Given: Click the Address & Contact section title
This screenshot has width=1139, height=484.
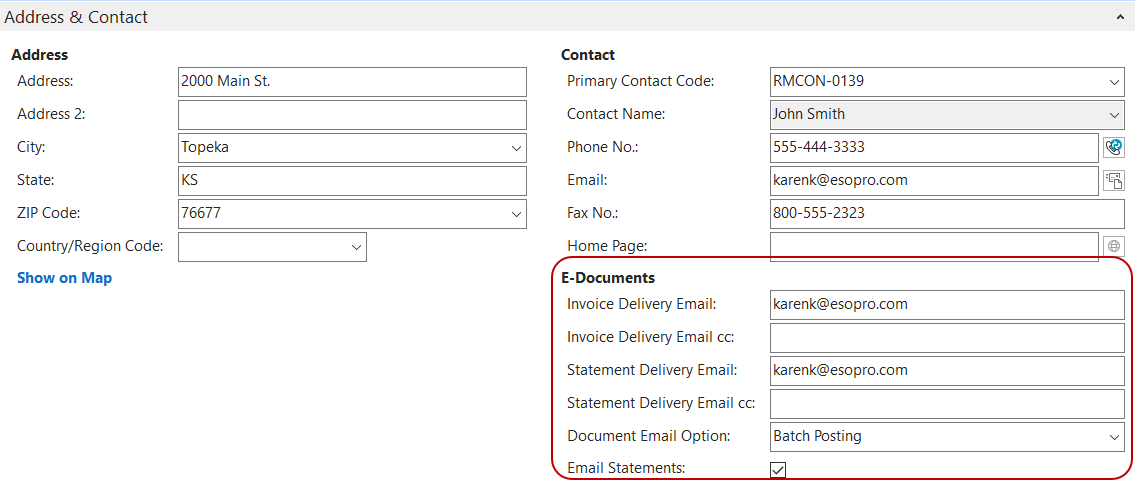Looking at the screenshot, I should (76, 17).
